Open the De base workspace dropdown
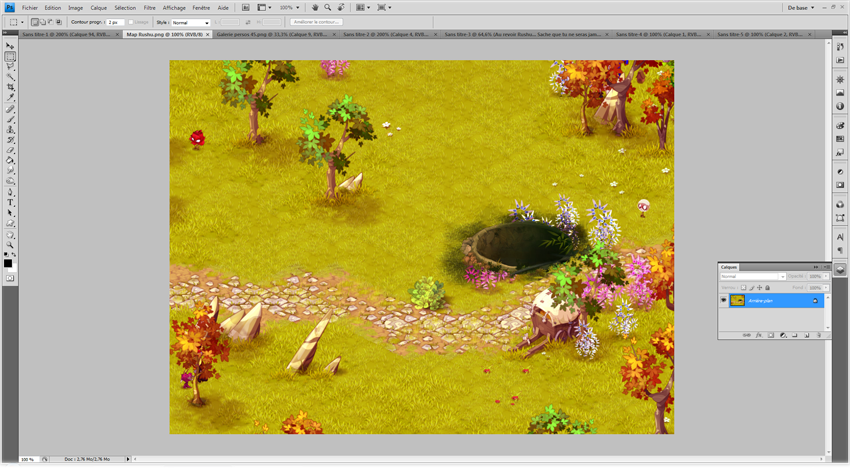This screenshot has width=850, height=468. [801, 8]
